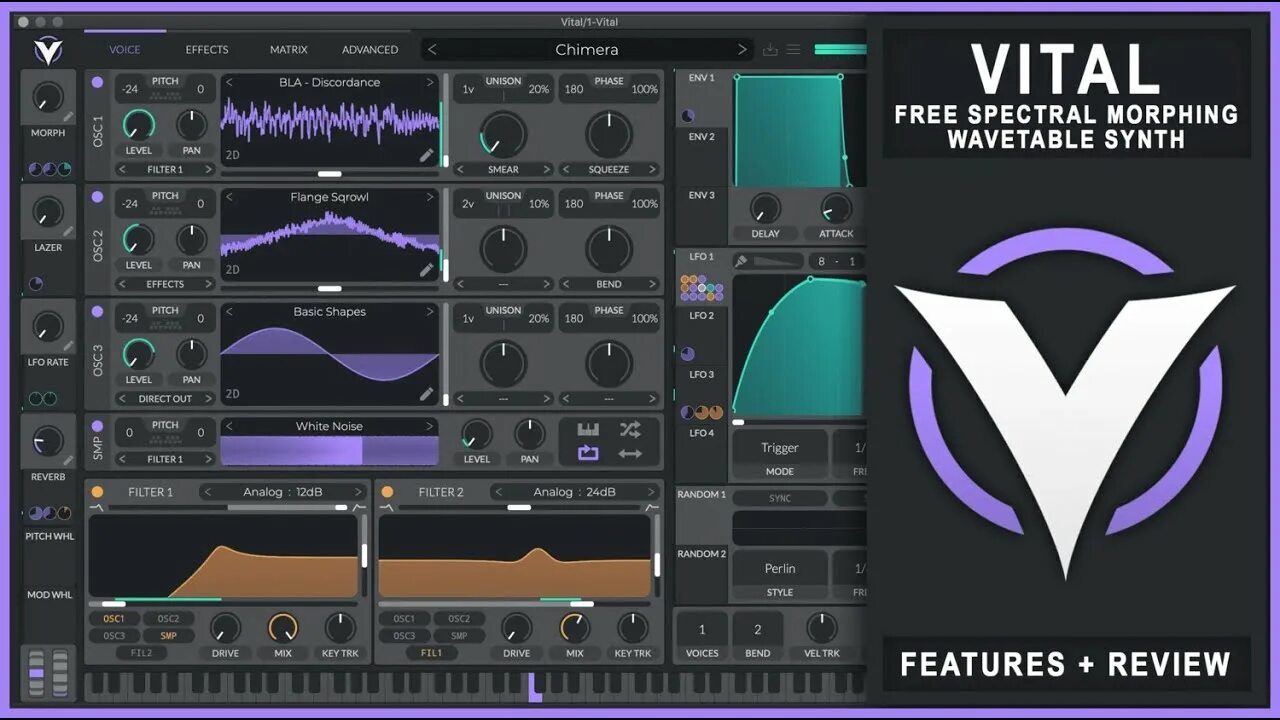This screenshot has height=720, width=1280.
Task: Adjust the OSC 1 SQUEEZE knob
Action: [609, 134]
